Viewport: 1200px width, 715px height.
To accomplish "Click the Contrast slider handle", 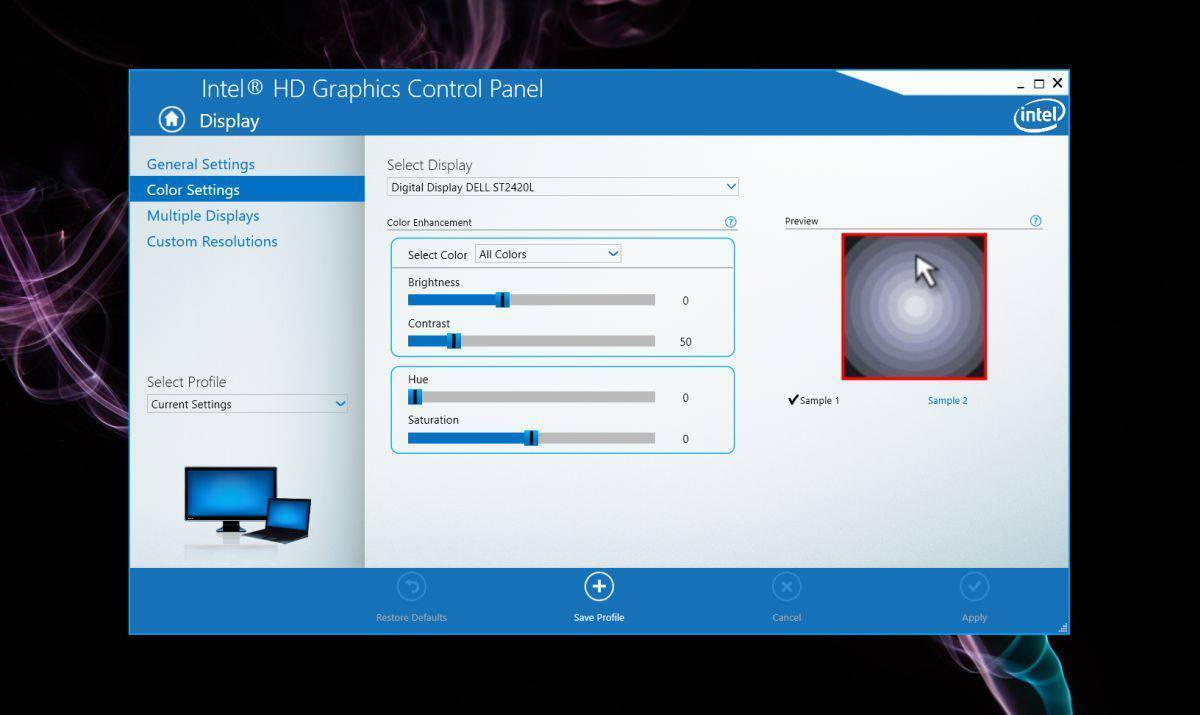I will pos(455,340).
